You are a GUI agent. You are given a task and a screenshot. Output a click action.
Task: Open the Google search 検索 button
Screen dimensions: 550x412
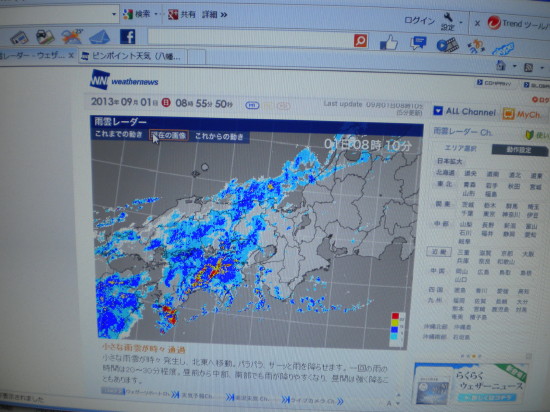pos(137,14)
